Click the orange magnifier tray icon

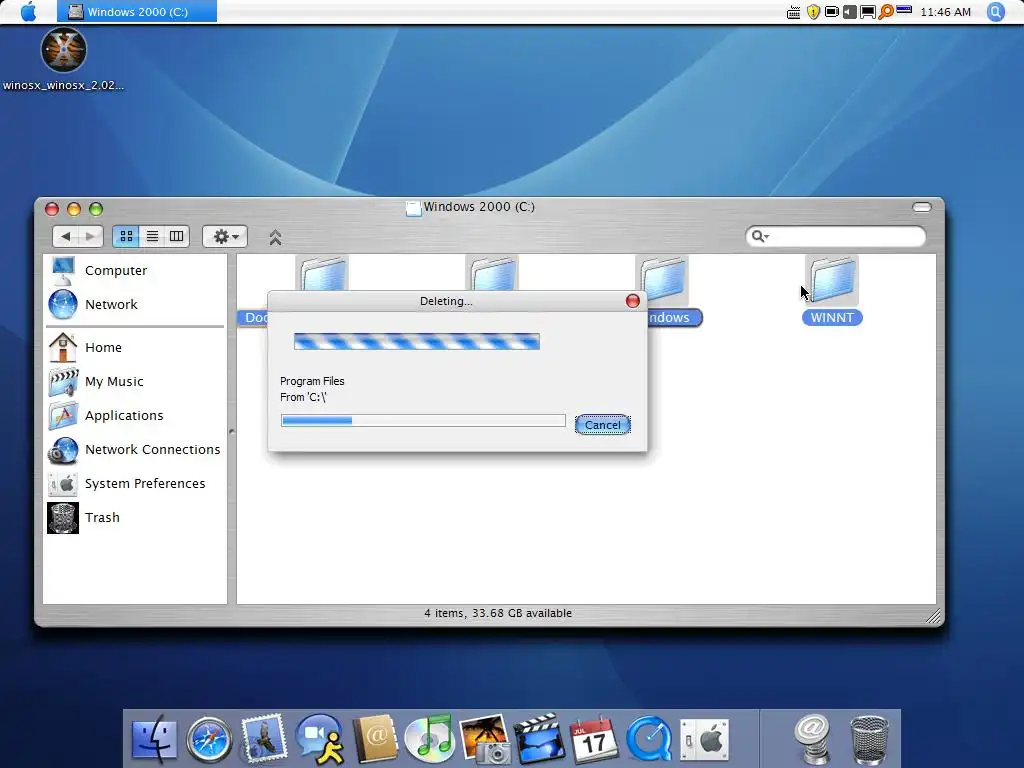pos(886,12)
